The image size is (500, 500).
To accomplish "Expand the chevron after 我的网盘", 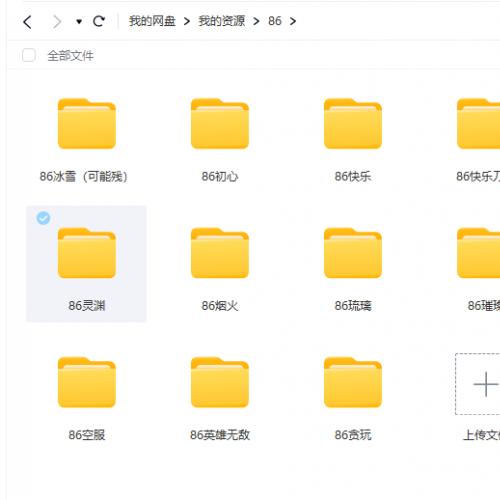I will coord(187,21).
